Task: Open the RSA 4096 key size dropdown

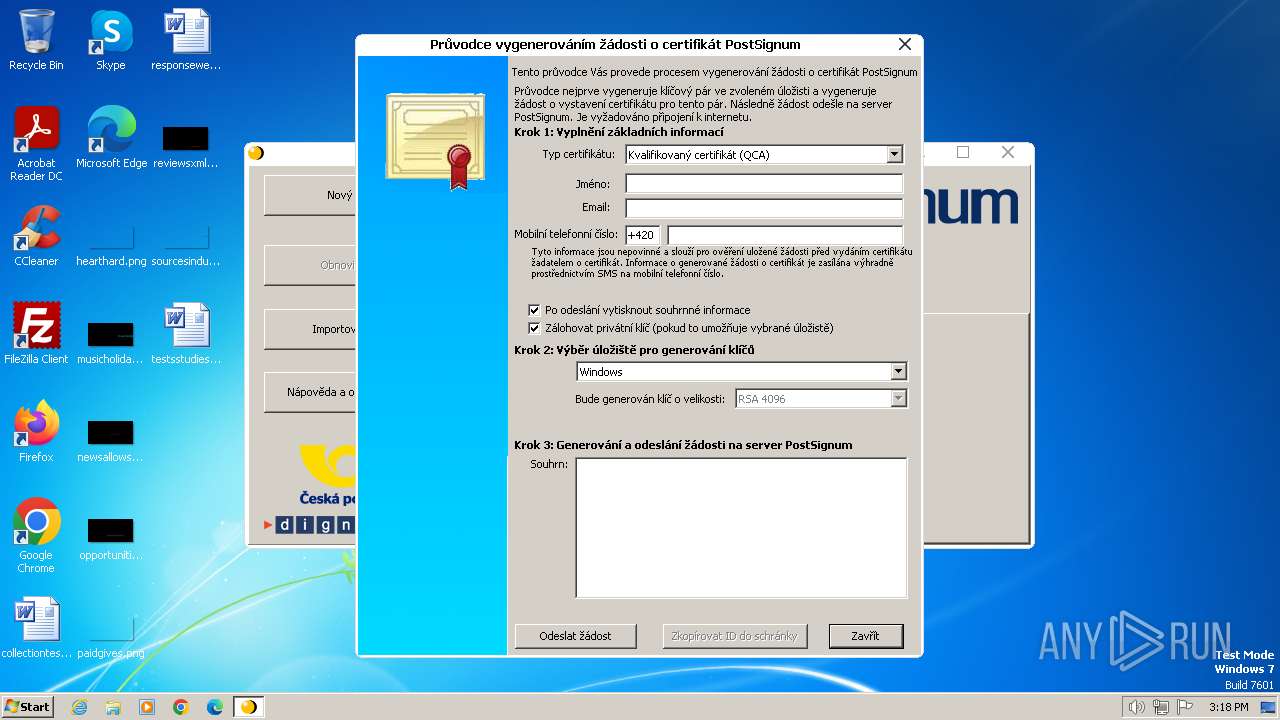Action: point(898,399)
